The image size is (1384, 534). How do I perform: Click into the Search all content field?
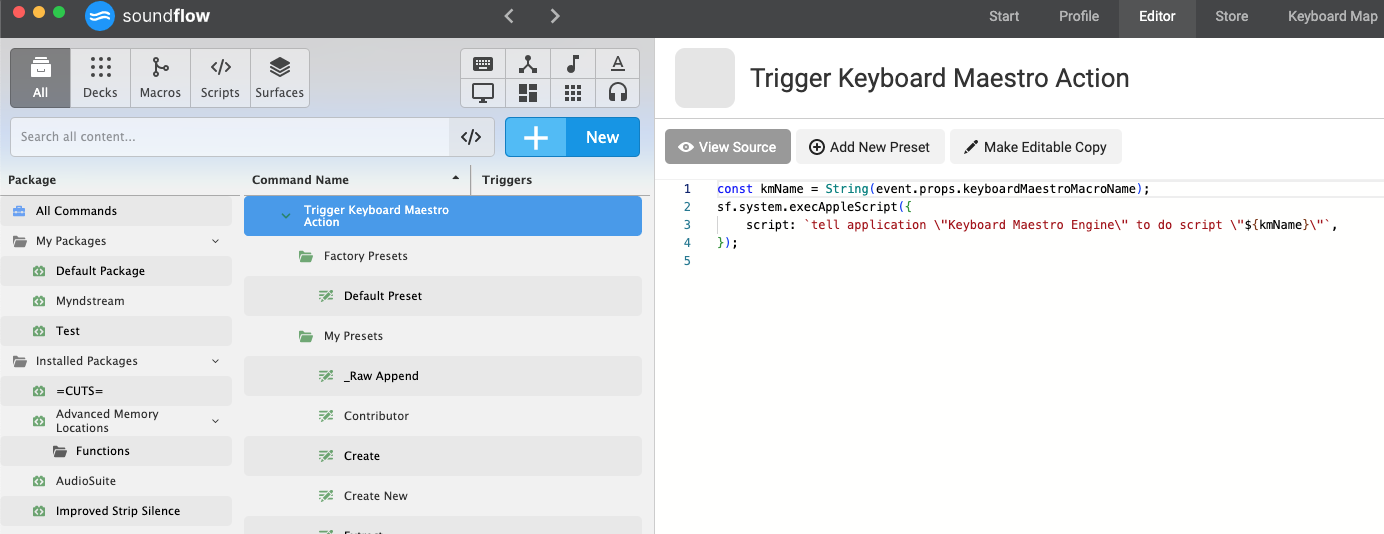[230, 137]
